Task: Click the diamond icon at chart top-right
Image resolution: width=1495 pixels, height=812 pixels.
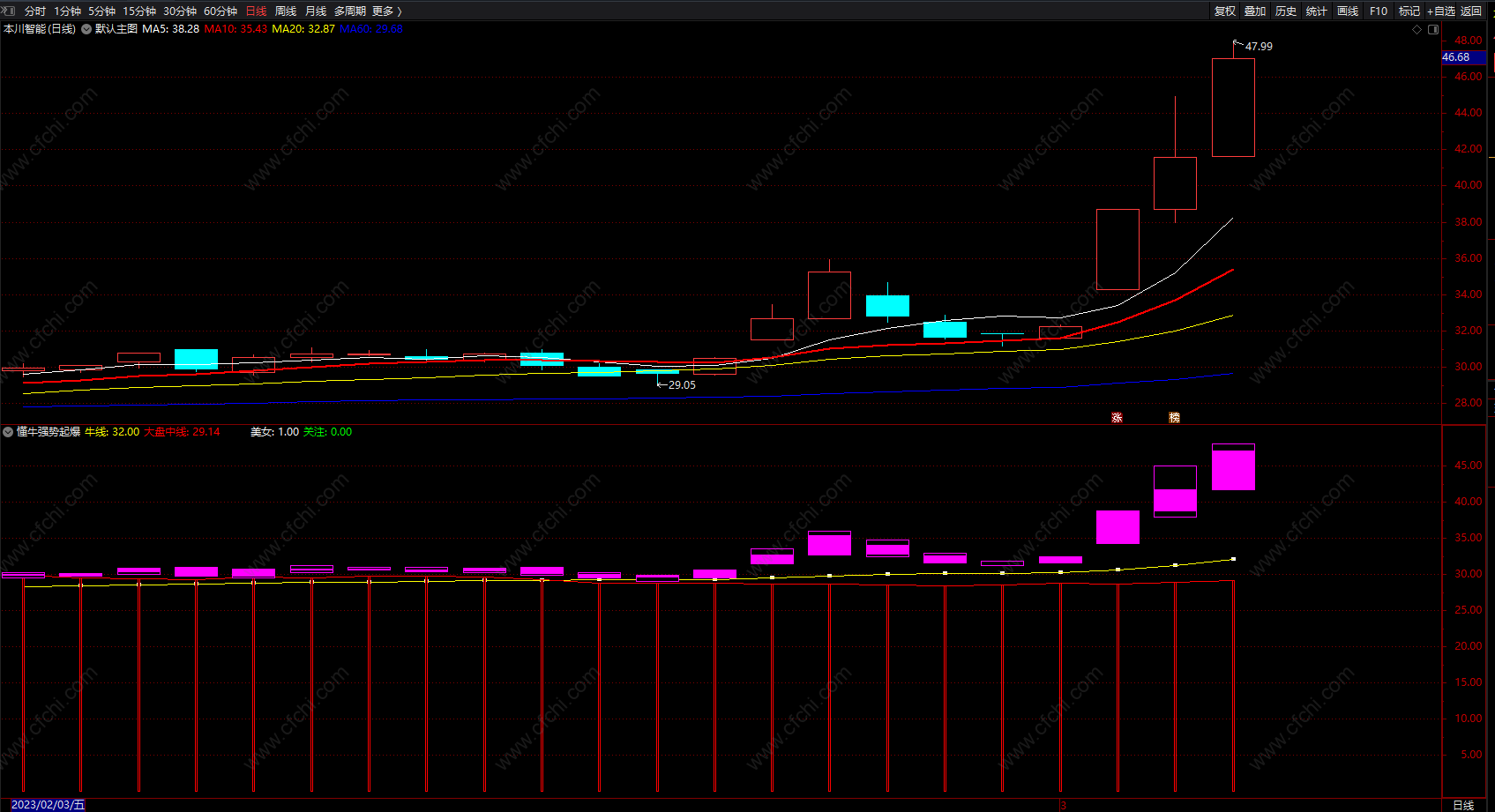Action: click(x=1417, y=29)
